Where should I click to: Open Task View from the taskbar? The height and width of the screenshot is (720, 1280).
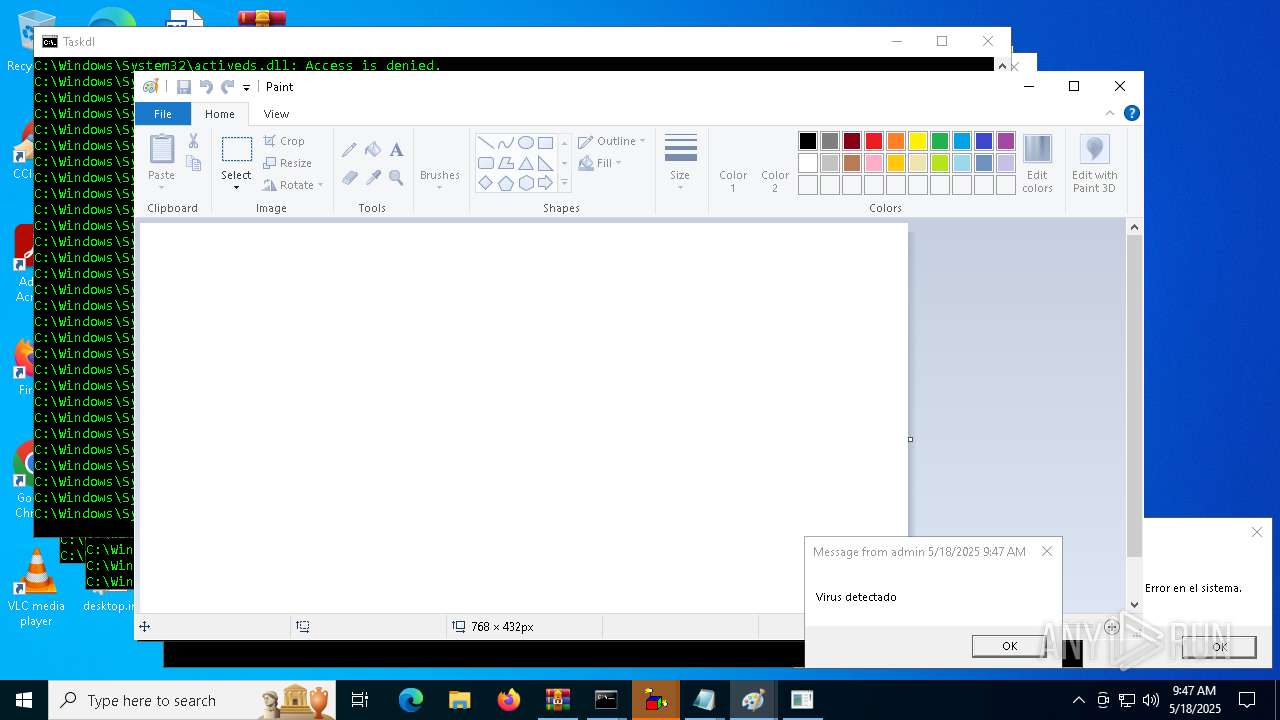point(360,700)
